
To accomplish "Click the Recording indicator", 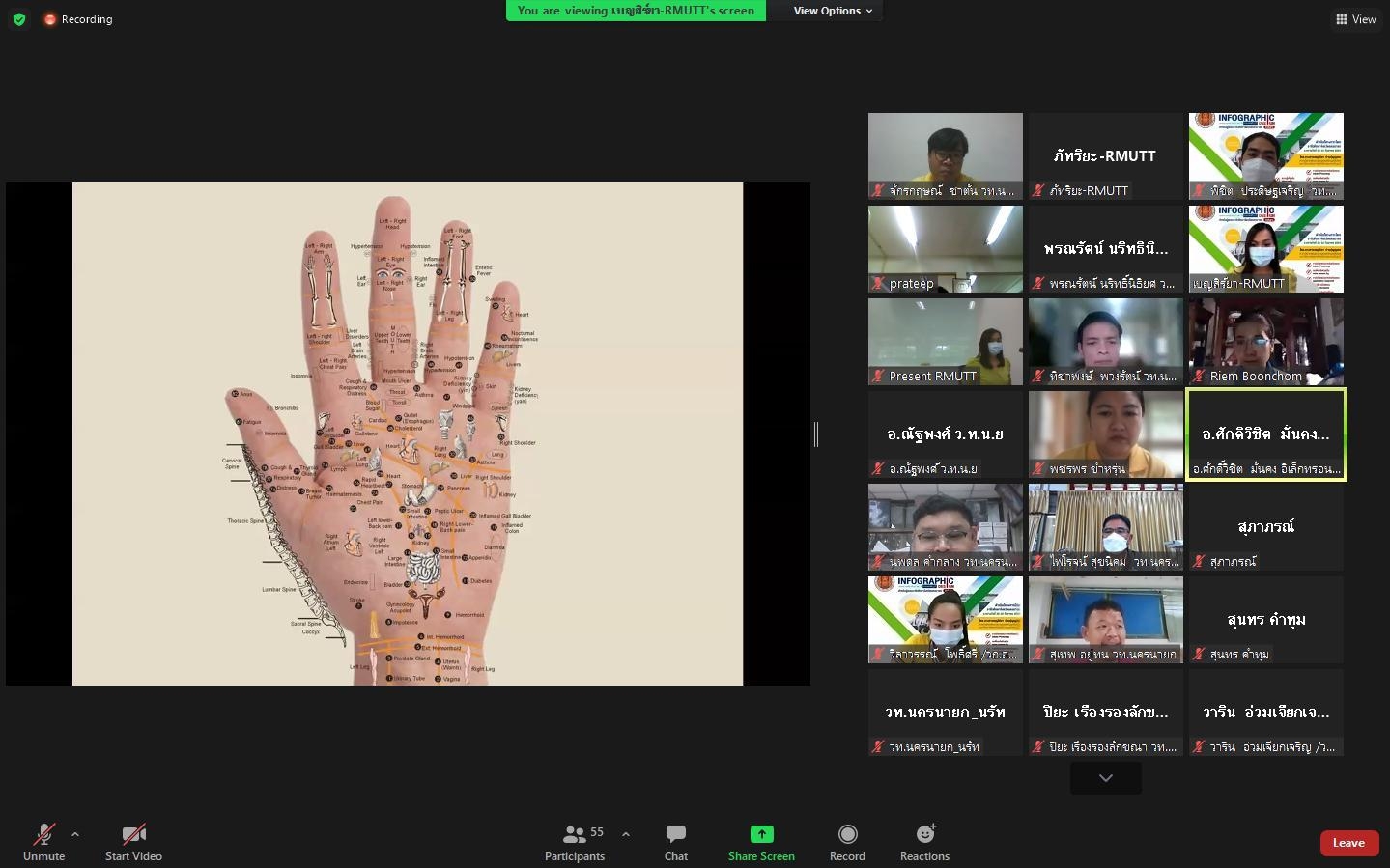I will [78, 19].
